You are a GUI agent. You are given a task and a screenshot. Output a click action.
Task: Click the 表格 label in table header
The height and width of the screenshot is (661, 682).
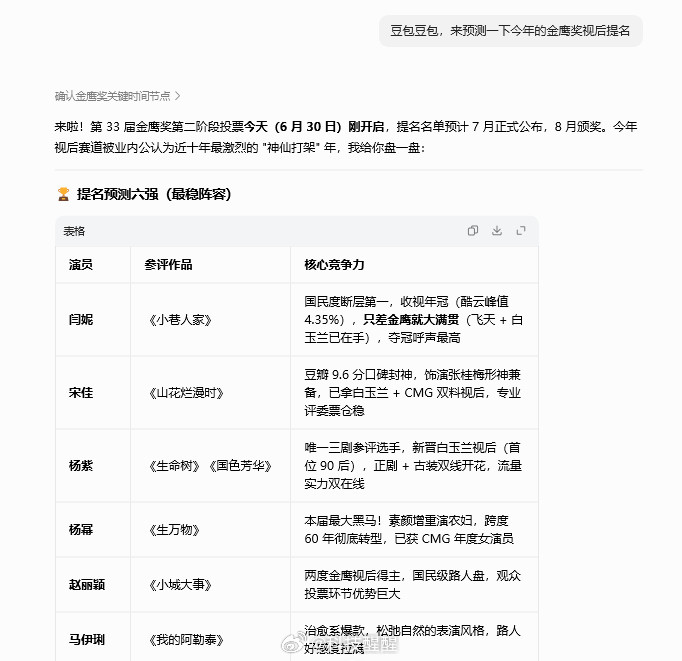(x=74, y=231)
